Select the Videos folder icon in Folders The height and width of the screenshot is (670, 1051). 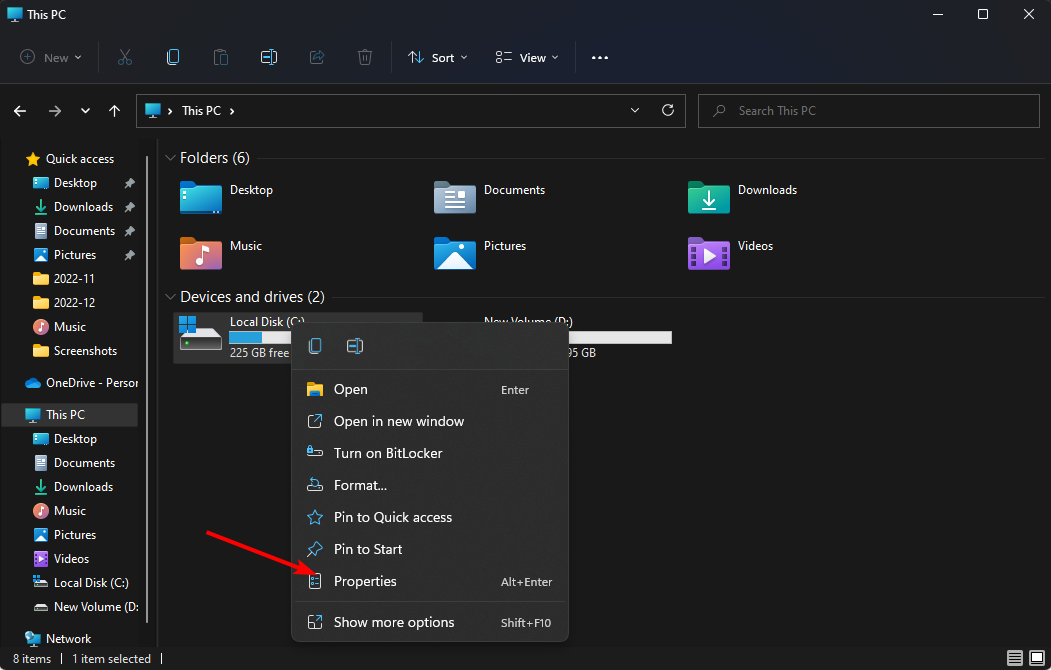click(708, 253)
